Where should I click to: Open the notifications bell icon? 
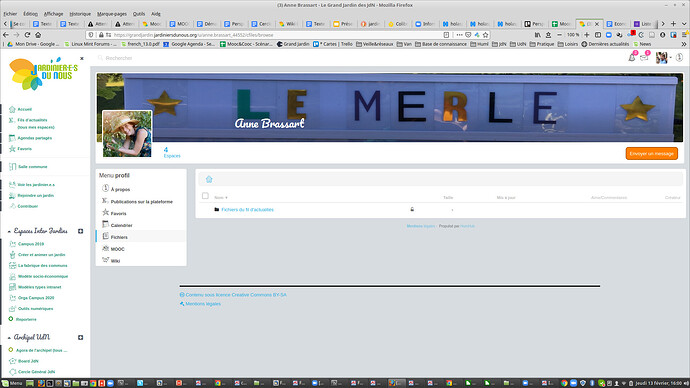[x=631, y=58]
